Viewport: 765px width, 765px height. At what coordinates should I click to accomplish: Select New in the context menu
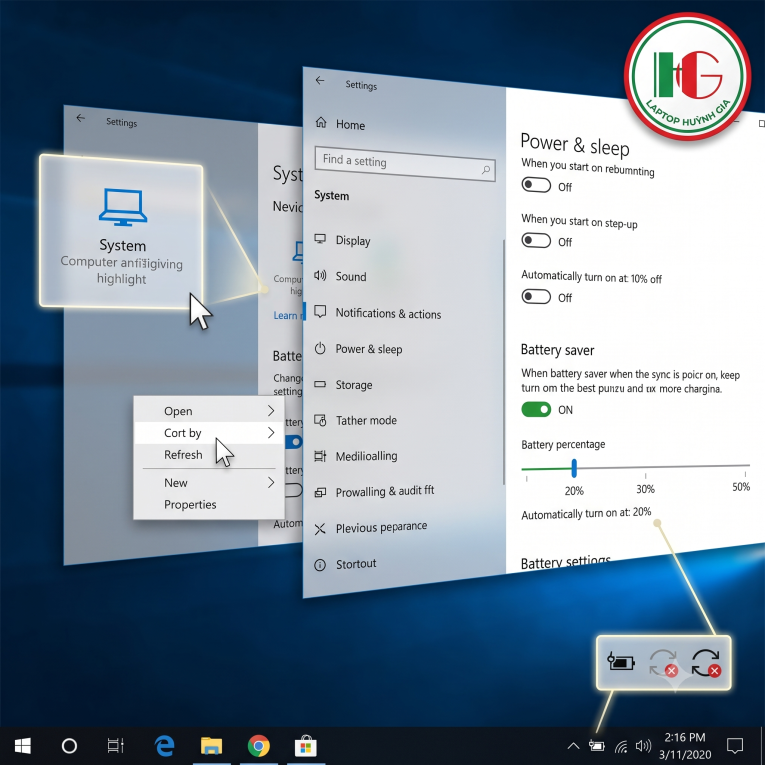[x=176, y=483]
